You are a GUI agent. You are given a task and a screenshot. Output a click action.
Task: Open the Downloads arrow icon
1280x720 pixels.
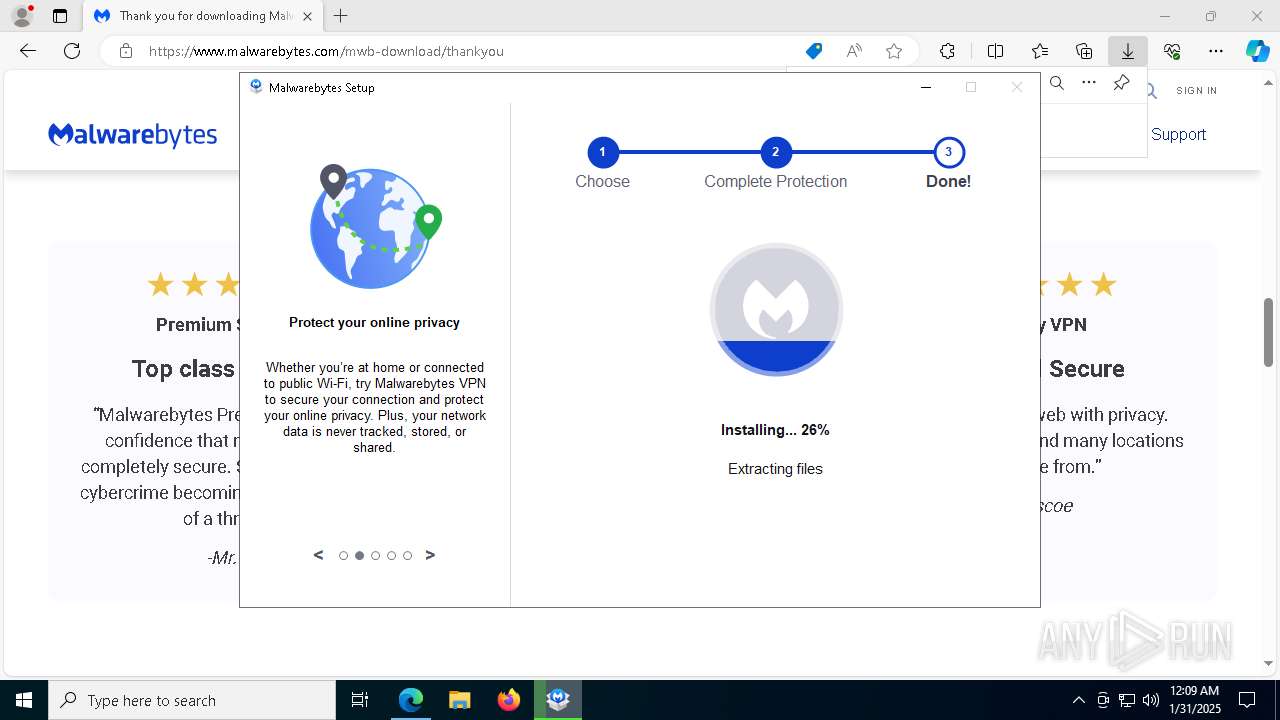[1127, 51]
